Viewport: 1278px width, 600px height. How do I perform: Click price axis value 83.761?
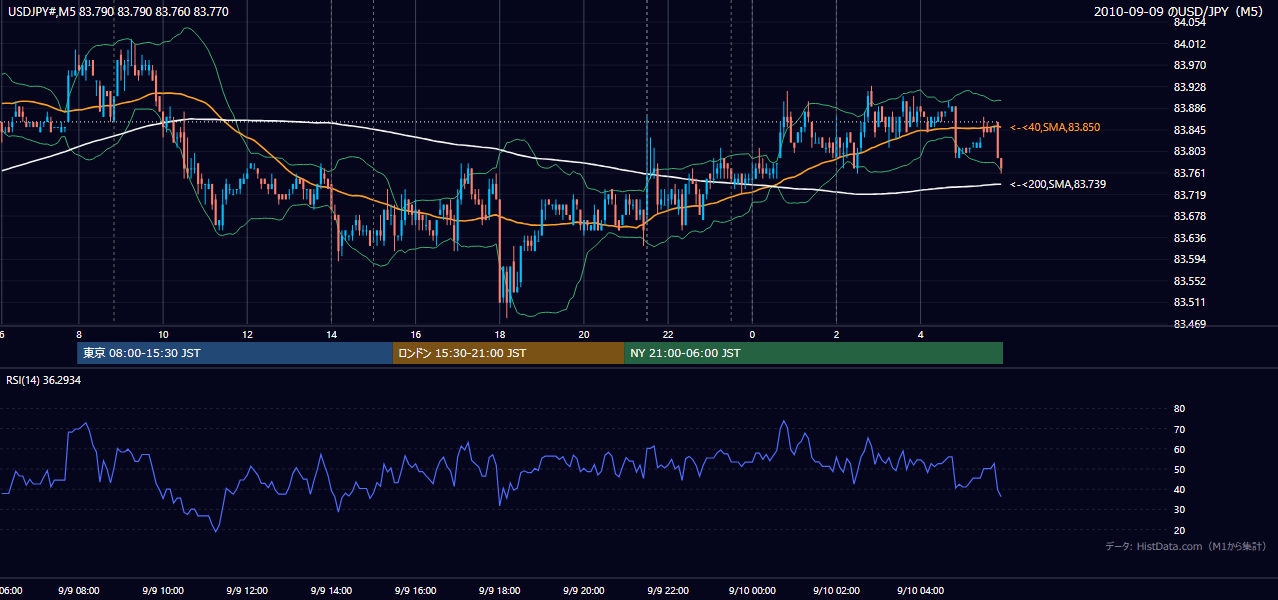point(1190,173)
